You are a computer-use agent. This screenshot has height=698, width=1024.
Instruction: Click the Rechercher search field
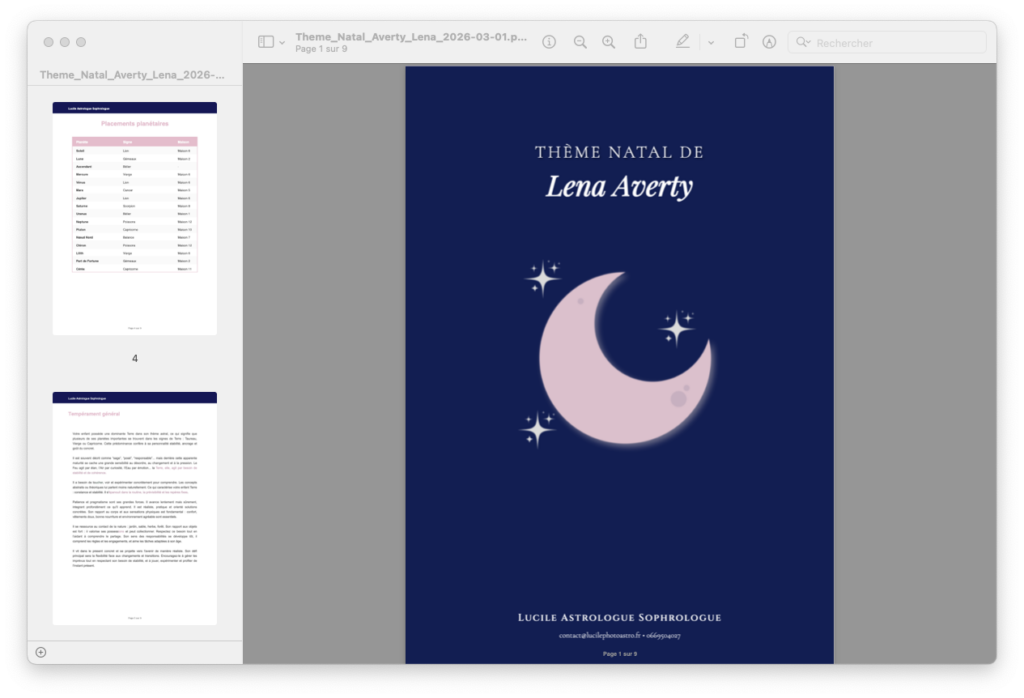point(887,42)
